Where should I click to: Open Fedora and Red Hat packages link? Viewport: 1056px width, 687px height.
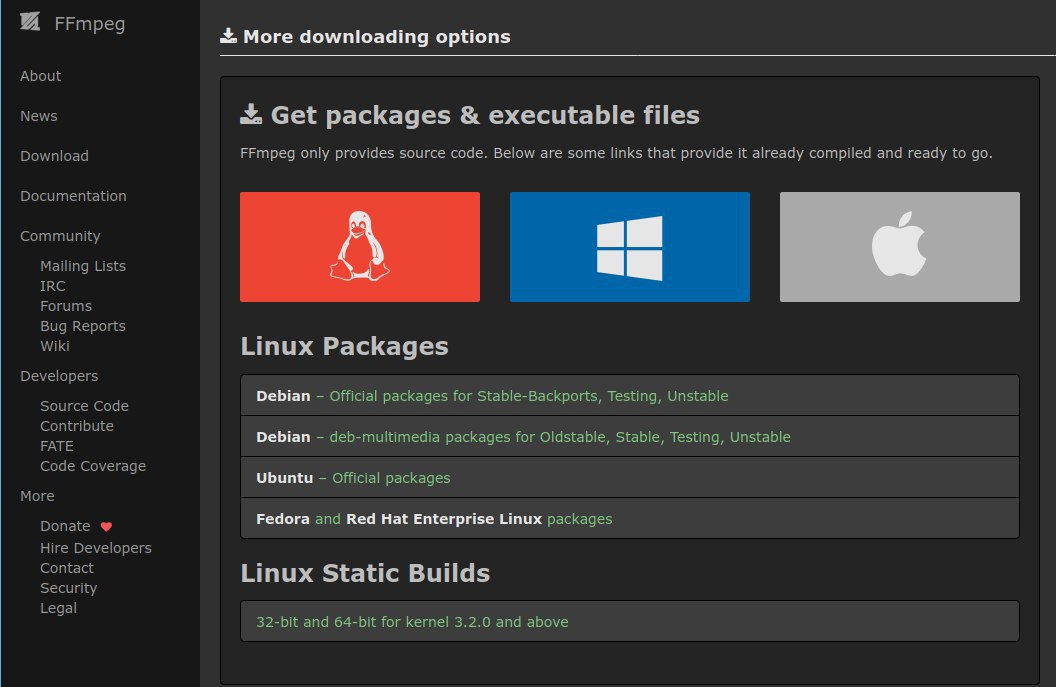coord(630,519)
